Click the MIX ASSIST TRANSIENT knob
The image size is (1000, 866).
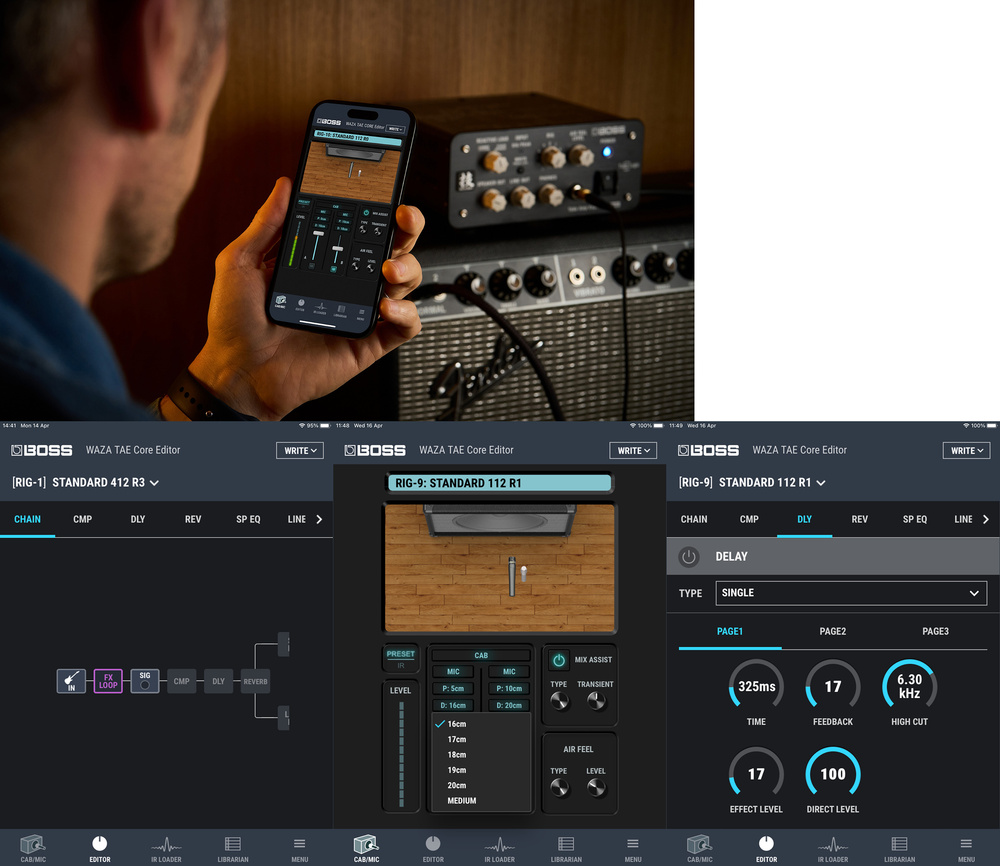point(596,701)
